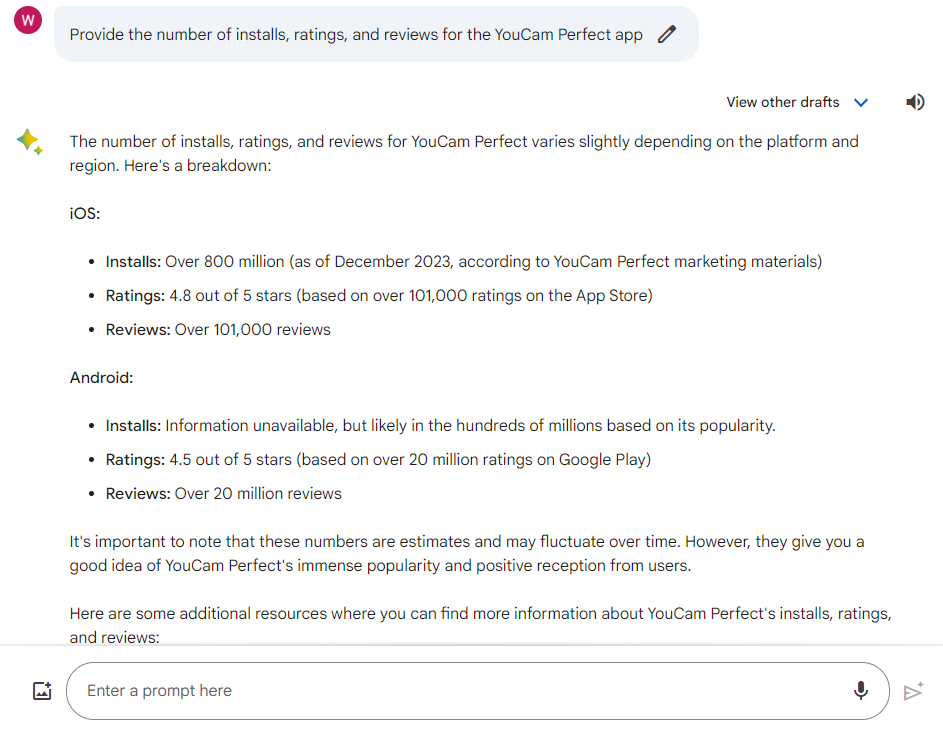Focus the Enter a prompt here field
The width and height of the screenshot is (943, 731).
[x=478, y=691]
